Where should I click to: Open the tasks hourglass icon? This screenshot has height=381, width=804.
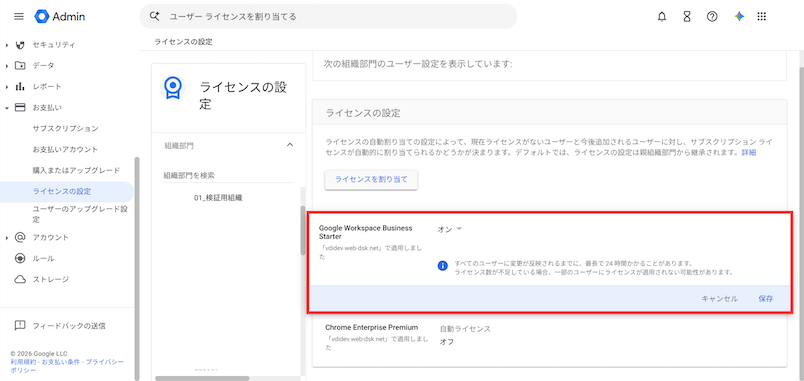(x=687, y=16)
